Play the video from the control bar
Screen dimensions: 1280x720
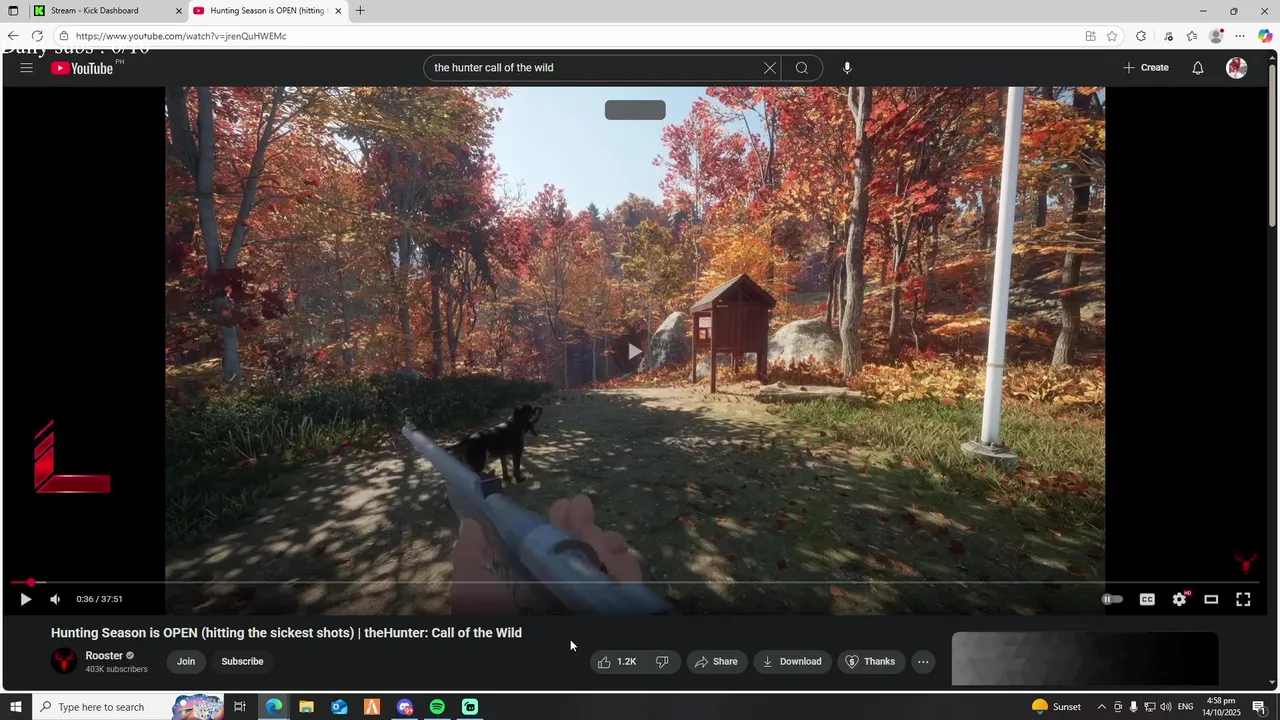click(x=26, y=599)
